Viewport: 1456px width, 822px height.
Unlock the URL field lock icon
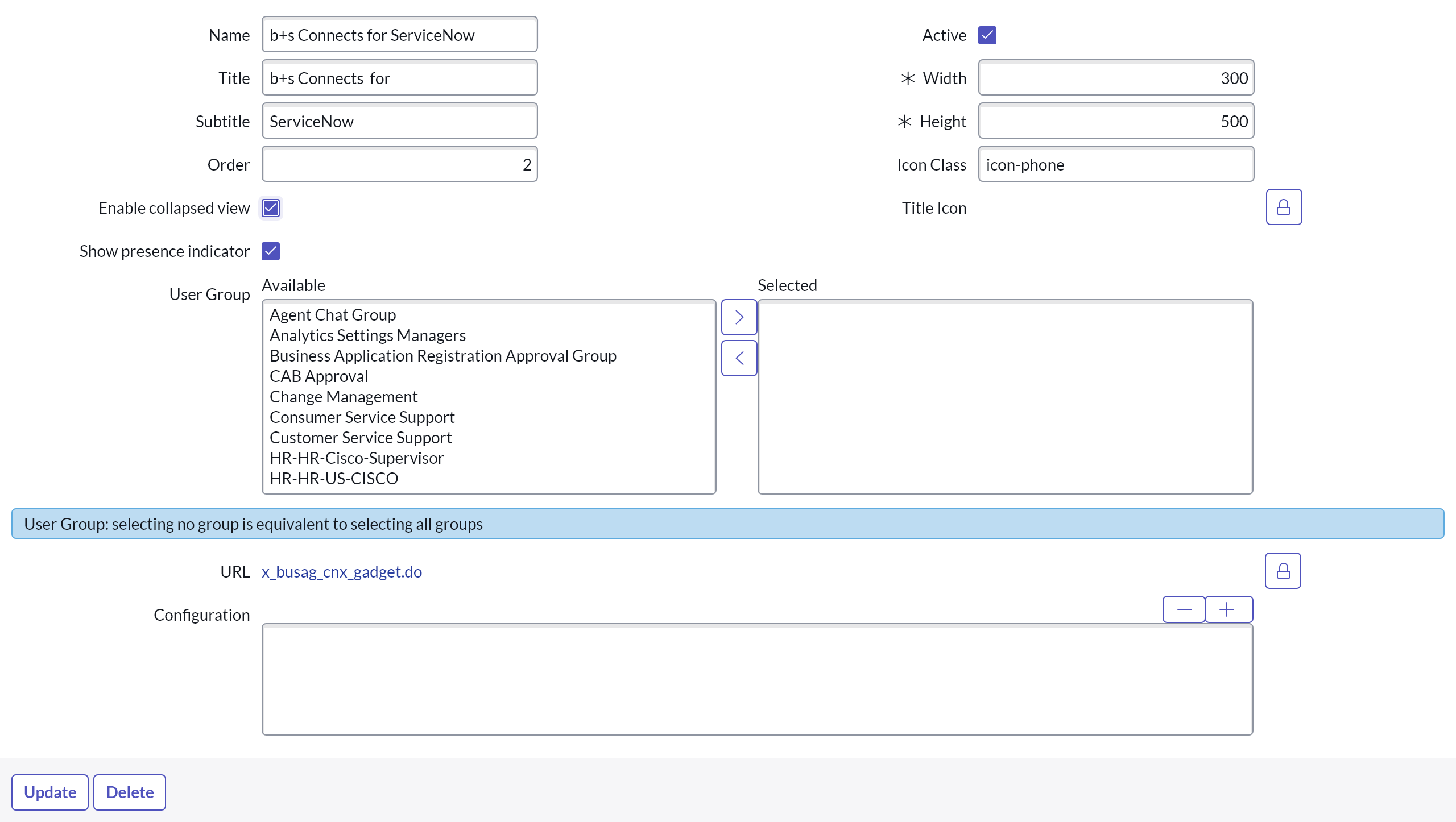[x=1283, y=571]
